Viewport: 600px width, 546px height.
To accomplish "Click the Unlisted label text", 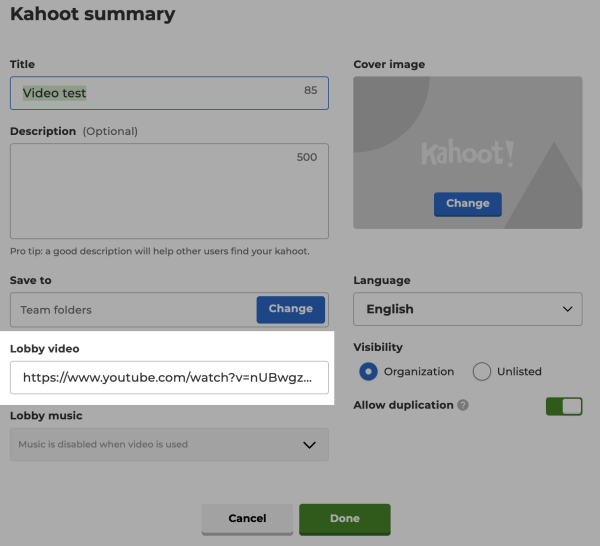I will point(519,372).
